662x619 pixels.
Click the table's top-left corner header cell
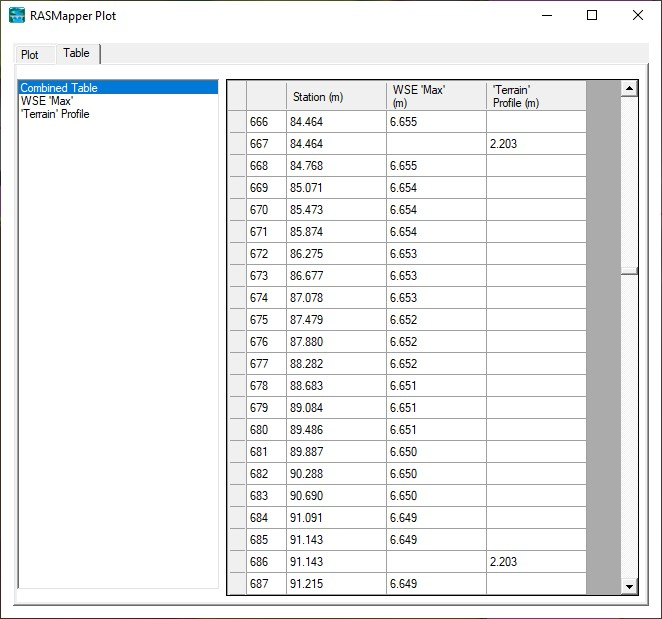[237, 97]
